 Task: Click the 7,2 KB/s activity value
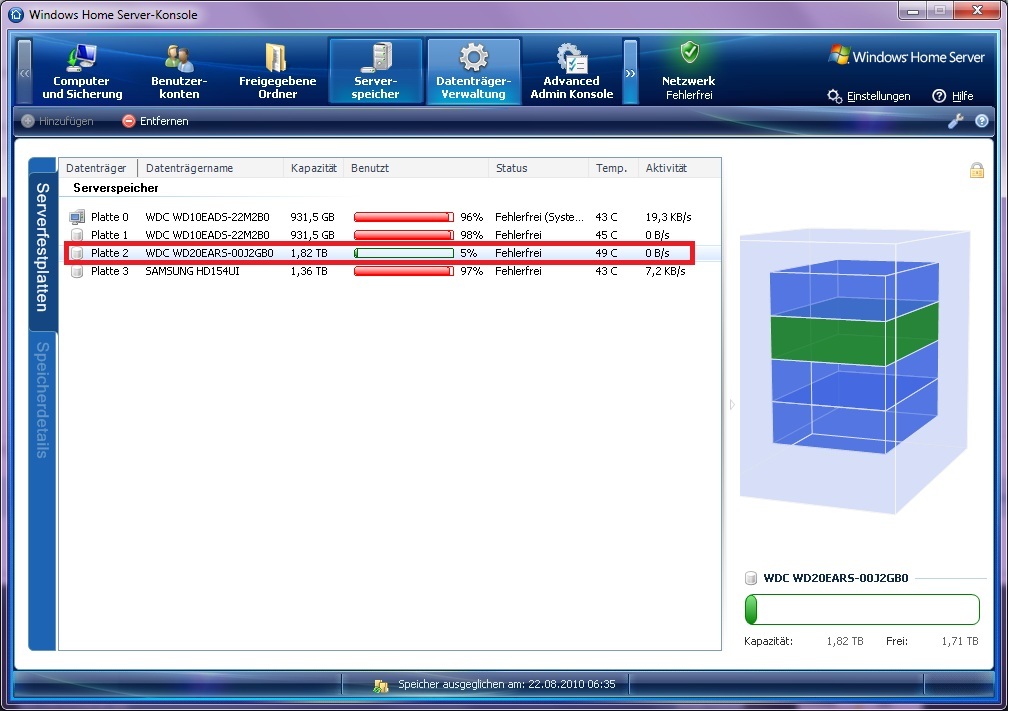click(665, 271)
